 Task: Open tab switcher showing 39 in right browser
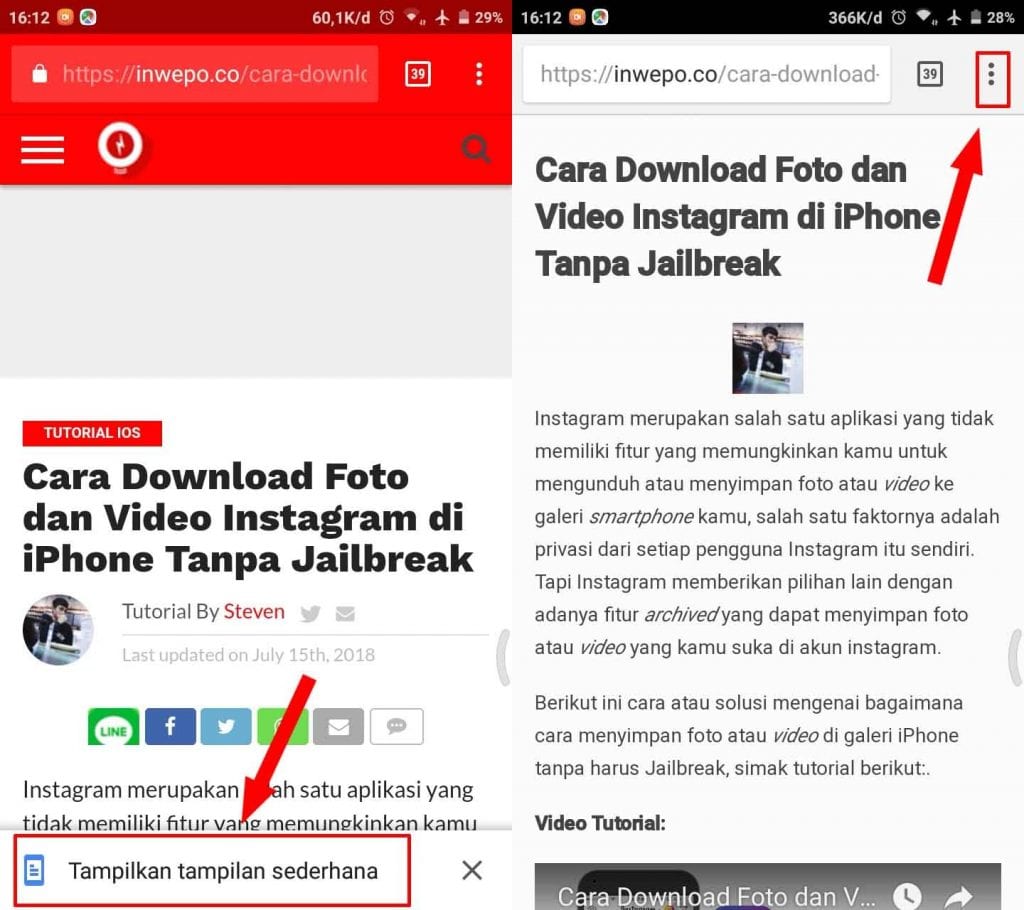(x=929, y=74)
